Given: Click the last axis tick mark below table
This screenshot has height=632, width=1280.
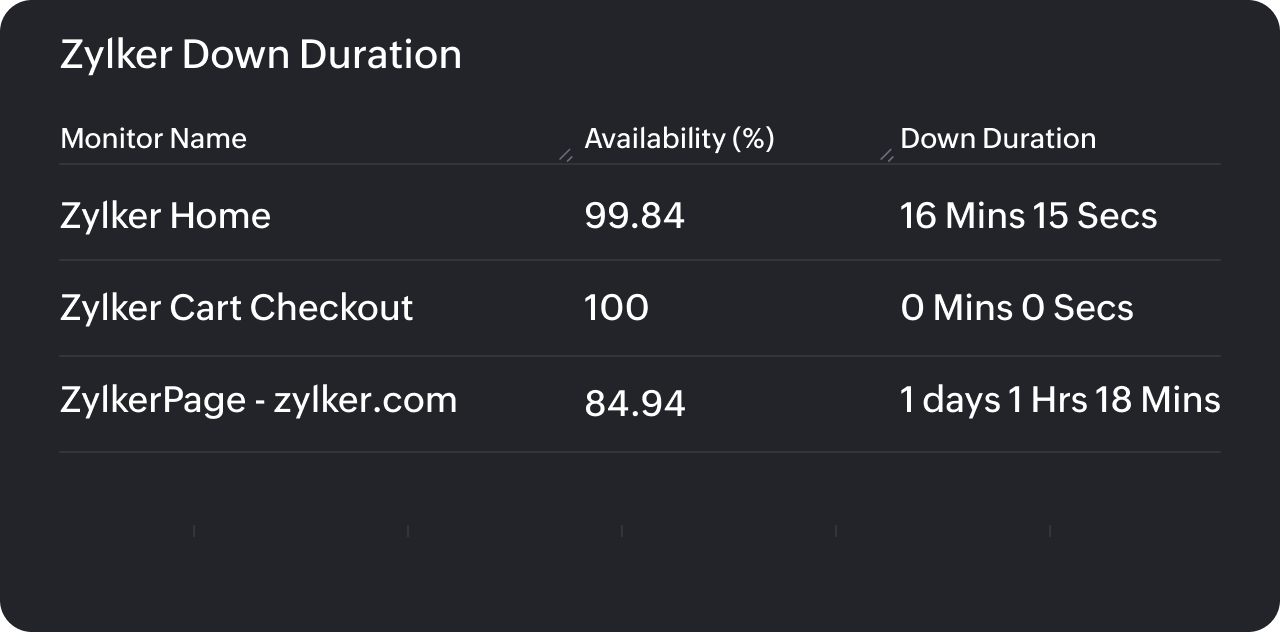Looking at the screenshot, I should 1050,530.
